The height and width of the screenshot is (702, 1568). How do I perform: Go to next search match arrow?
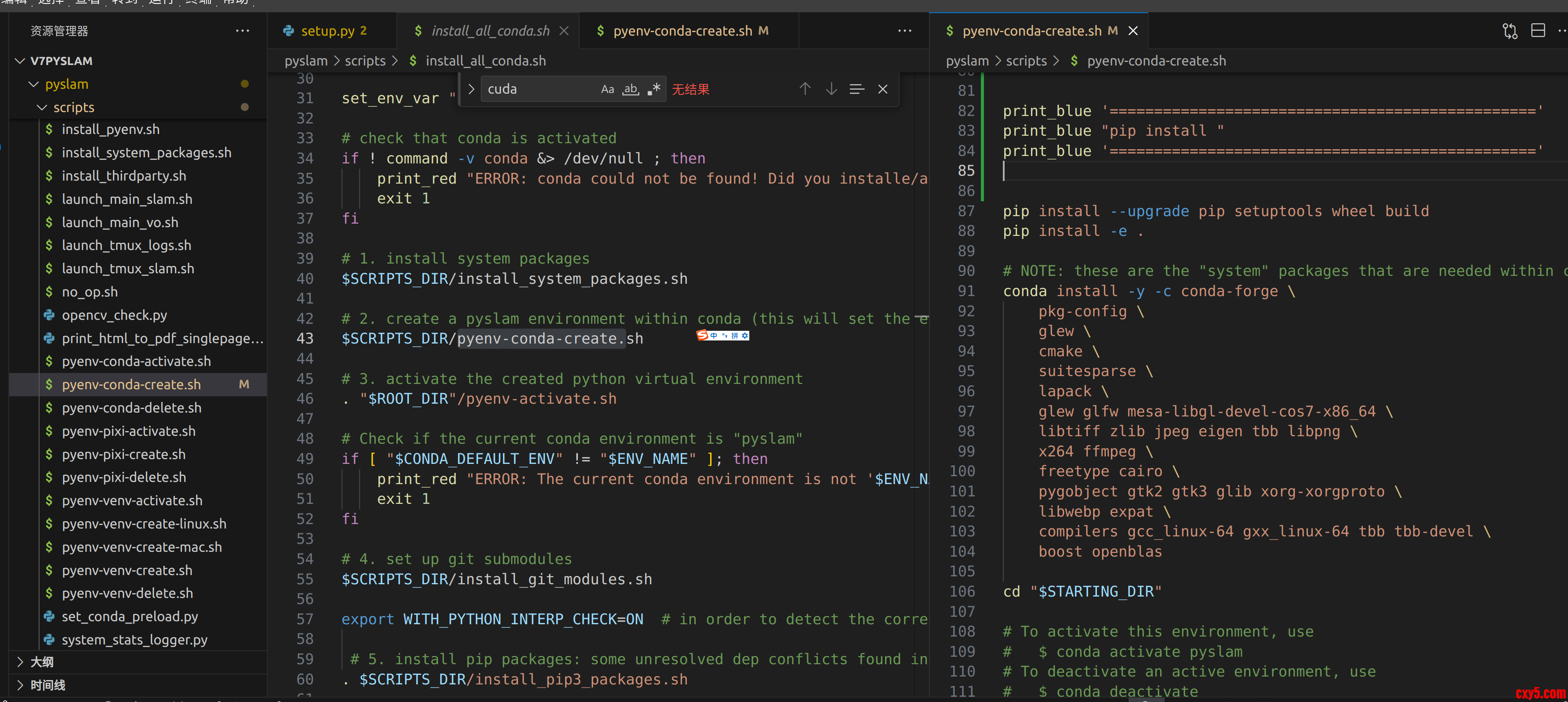831,90
